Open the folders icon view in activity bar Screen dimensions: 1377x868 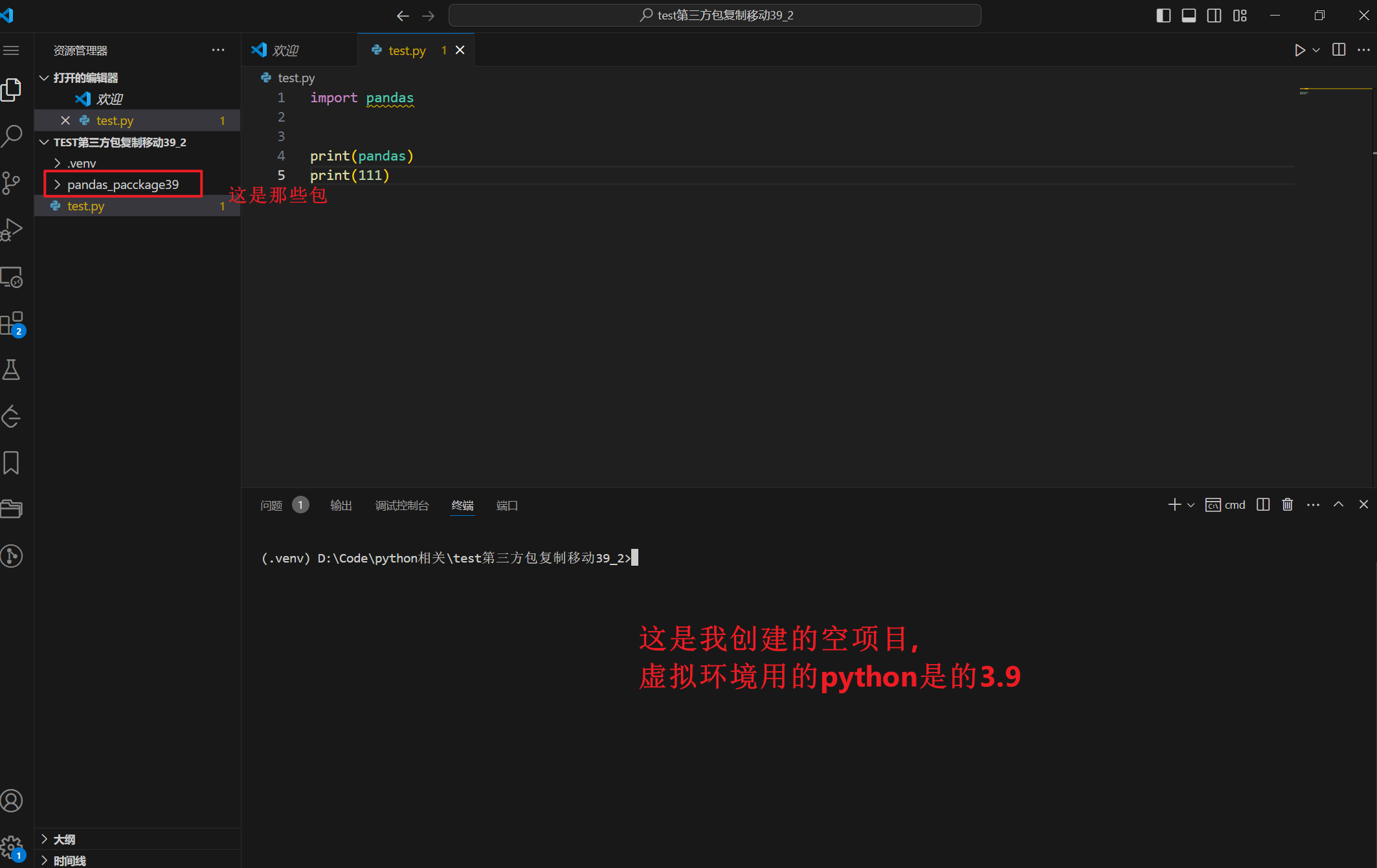[x=12, y=509]
